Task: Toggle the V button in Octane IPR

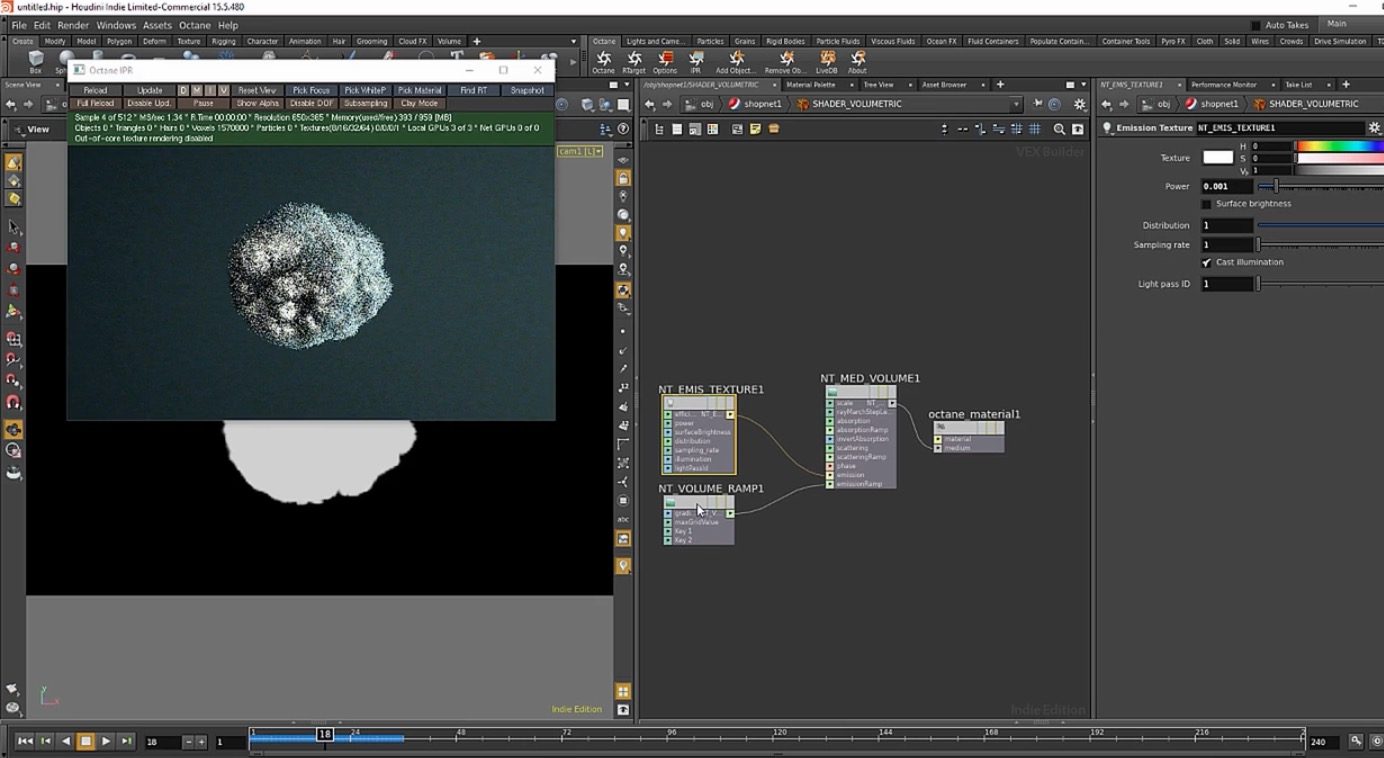Action: 223,90
